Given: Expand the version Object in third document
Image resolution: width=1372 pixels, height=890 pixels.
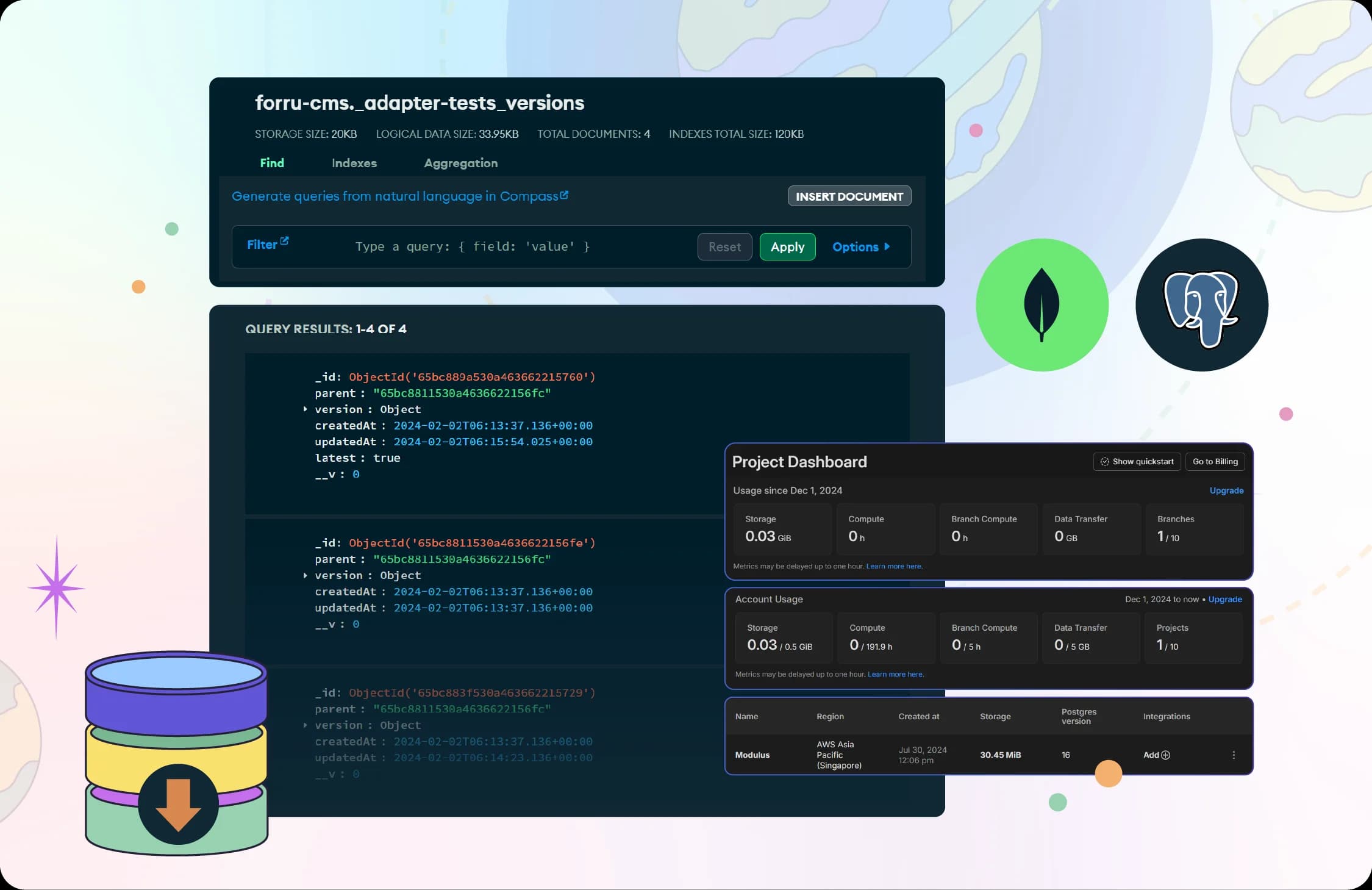Looking at the screenshot, I should point(305,725).
